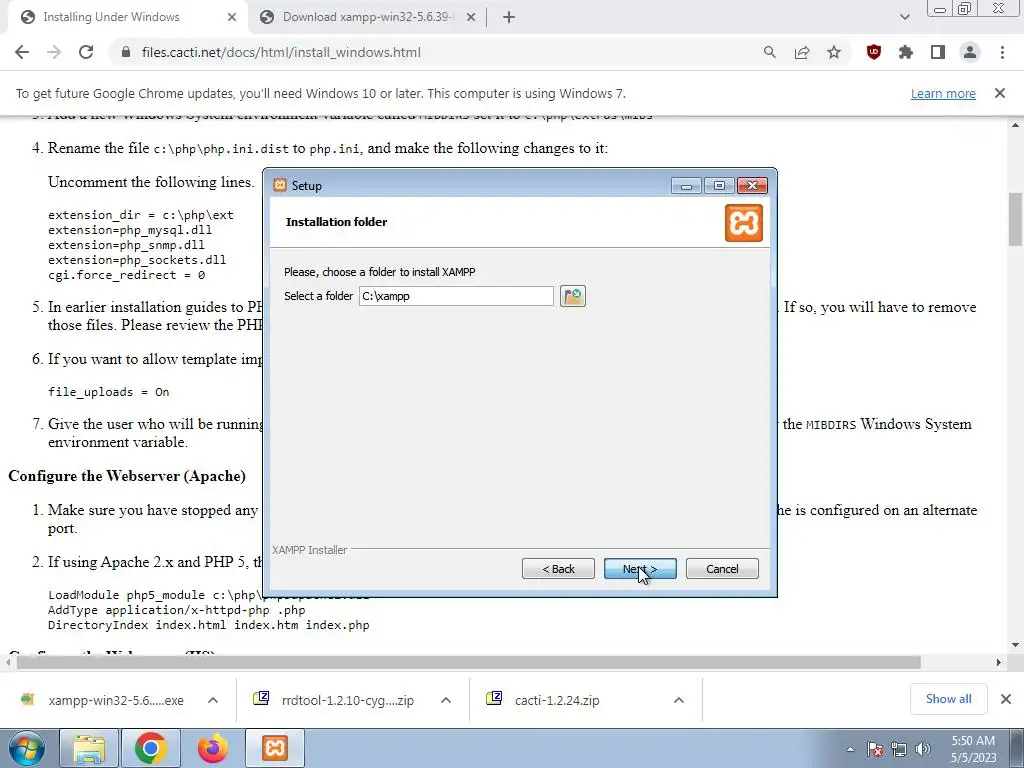Cancel the XAMPP installation
The image size is (1024, 768).
(722, 569)
